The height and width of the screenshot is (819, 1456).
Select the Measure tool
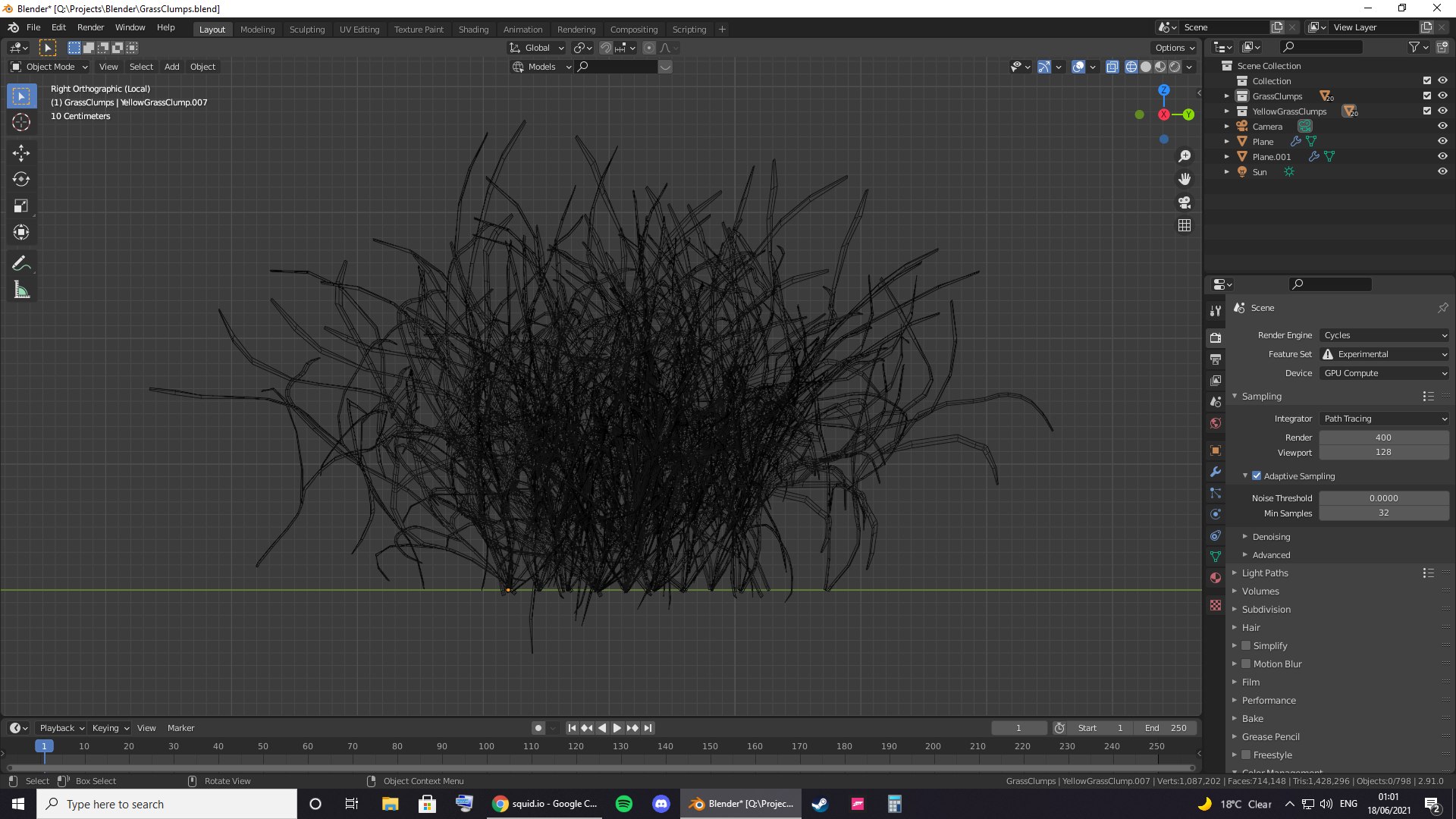[x=21, y=290]
